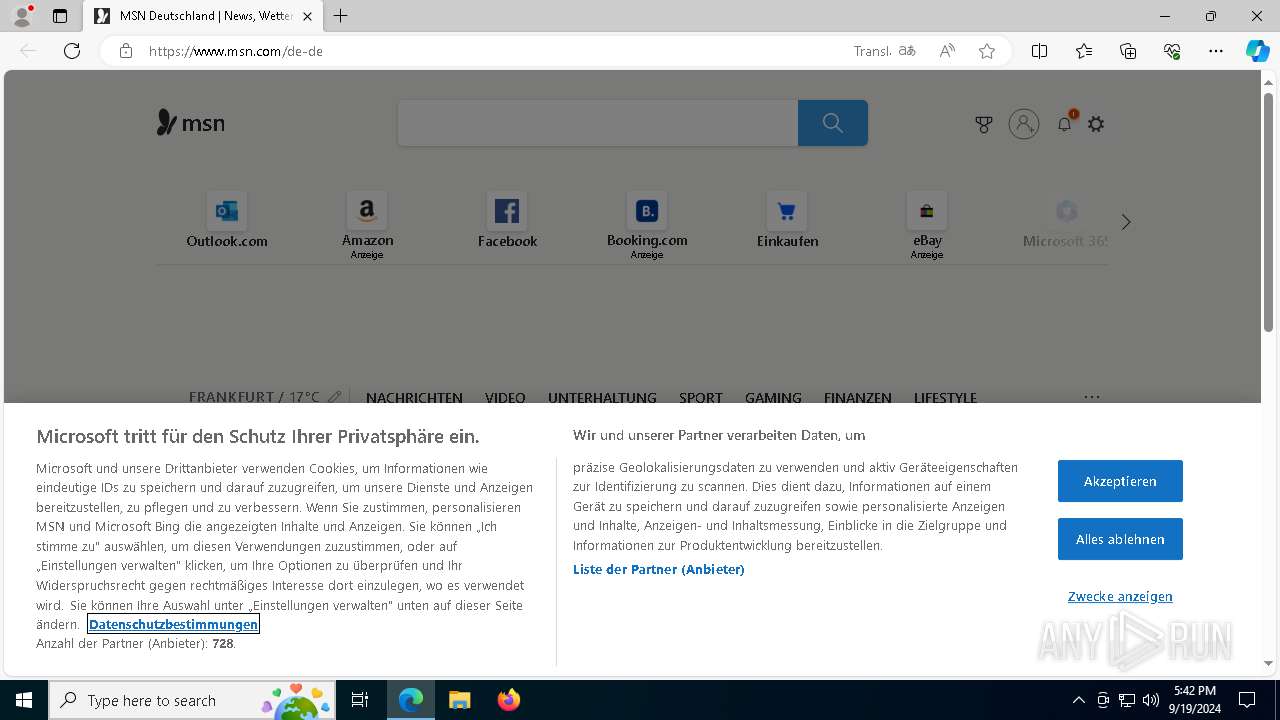Click the scrollbar down arrow

coord(1268,663)
